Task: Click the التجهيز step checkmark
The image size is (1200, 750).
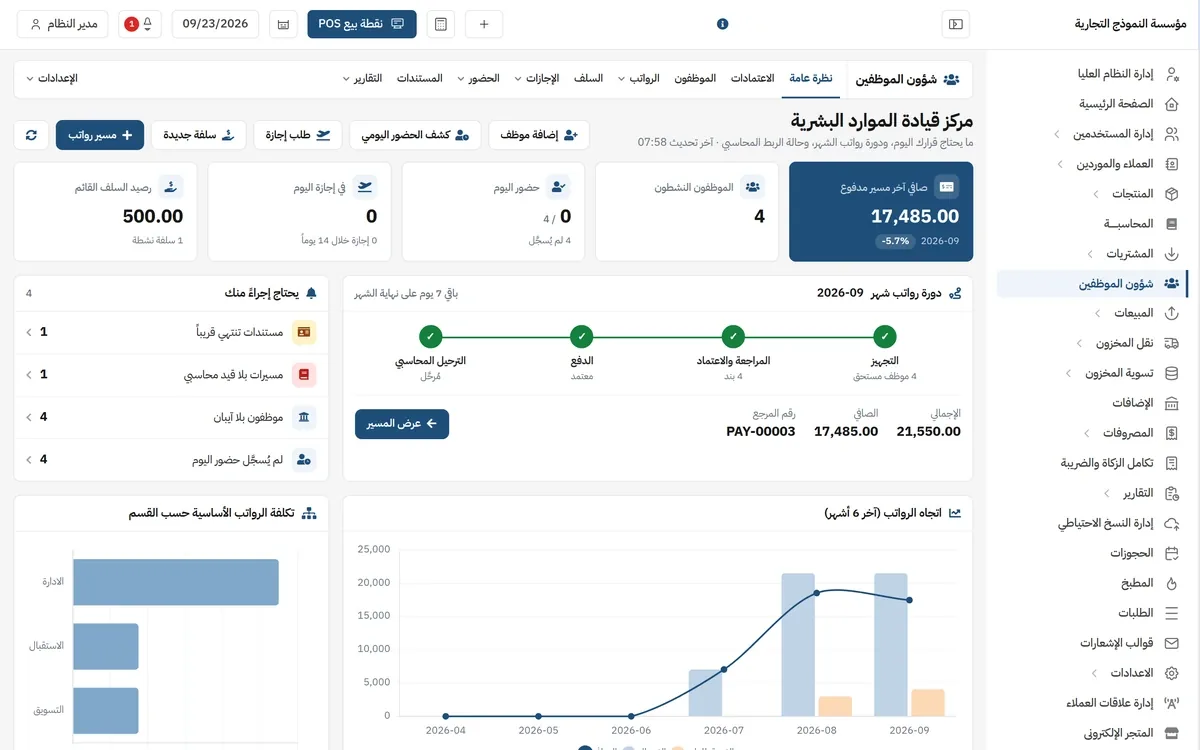Action: pos(885,336)
